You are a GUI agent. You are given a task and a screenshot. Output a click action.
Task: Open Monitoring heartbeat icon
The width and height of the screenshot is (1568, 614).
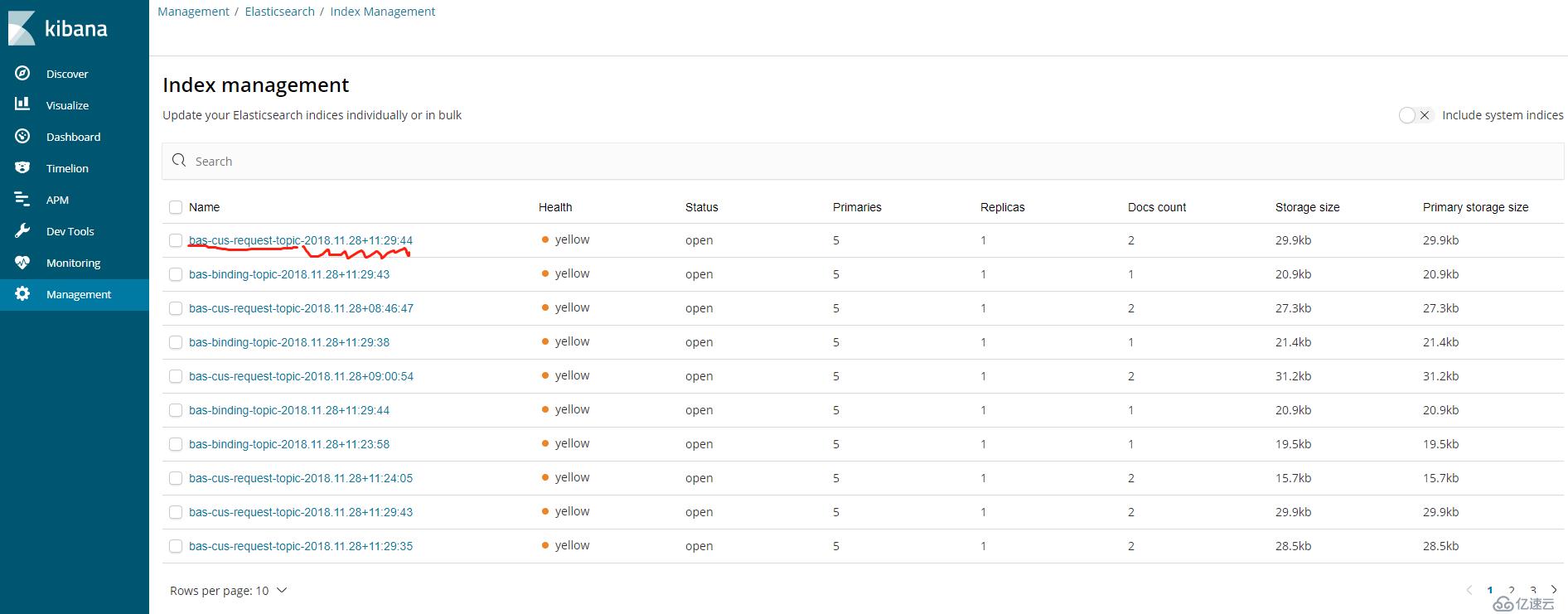(x=22, y=262)
